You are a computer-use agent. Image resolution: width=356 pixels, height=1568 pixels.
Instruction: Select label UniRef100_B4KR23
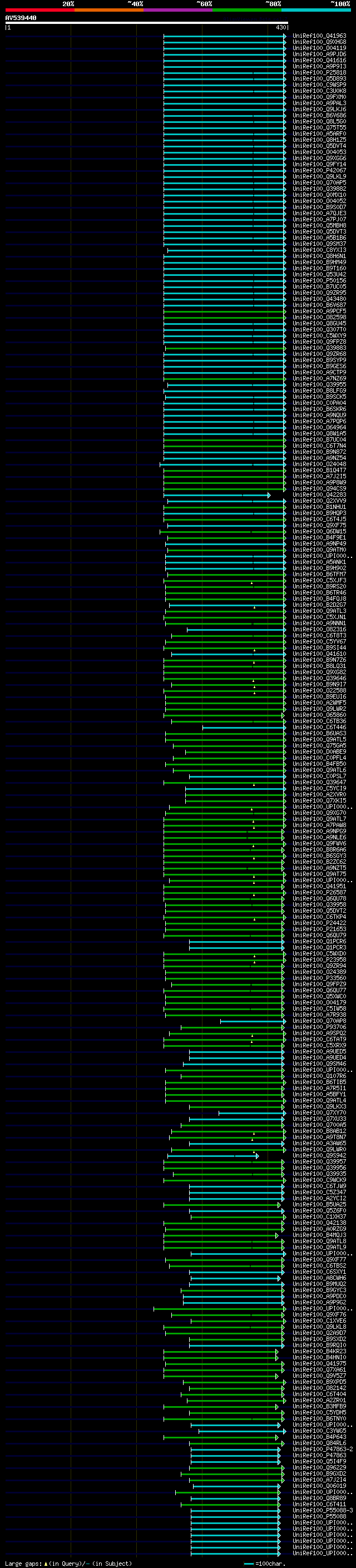(319, 1351)
